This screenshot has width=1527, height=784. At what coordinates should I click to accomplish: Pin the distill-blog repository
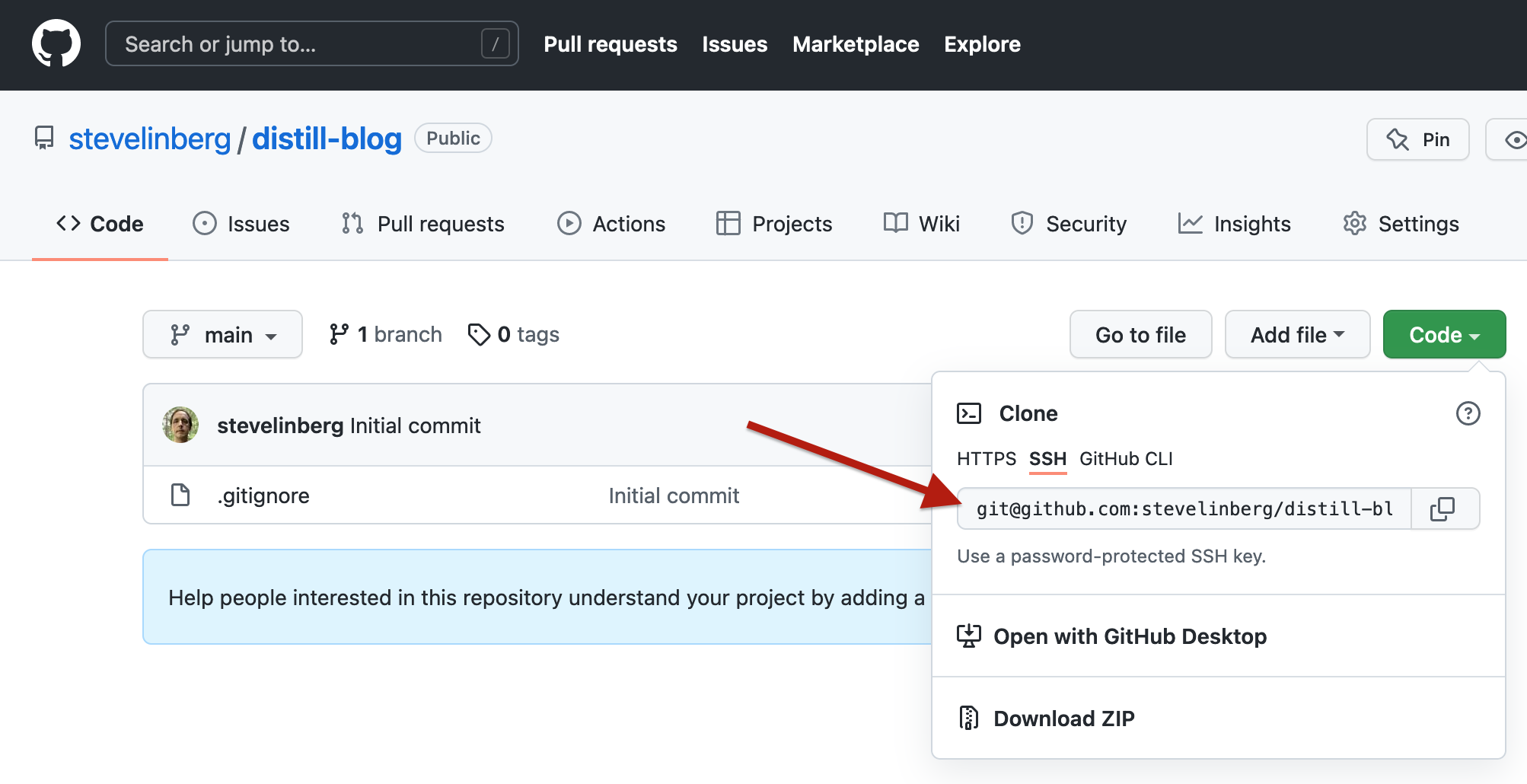[1417, 139]
